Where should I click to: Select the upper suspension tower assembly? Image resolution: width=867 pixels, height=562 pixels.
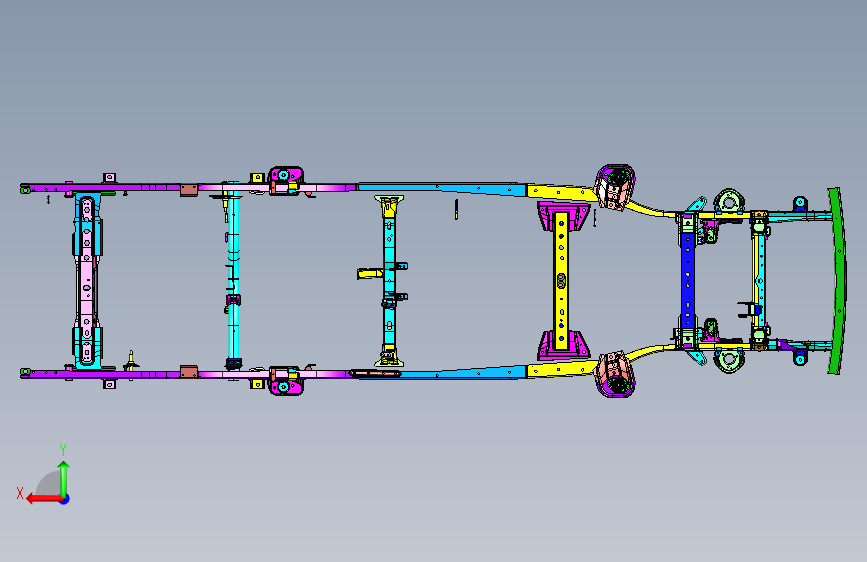point(614,186)
